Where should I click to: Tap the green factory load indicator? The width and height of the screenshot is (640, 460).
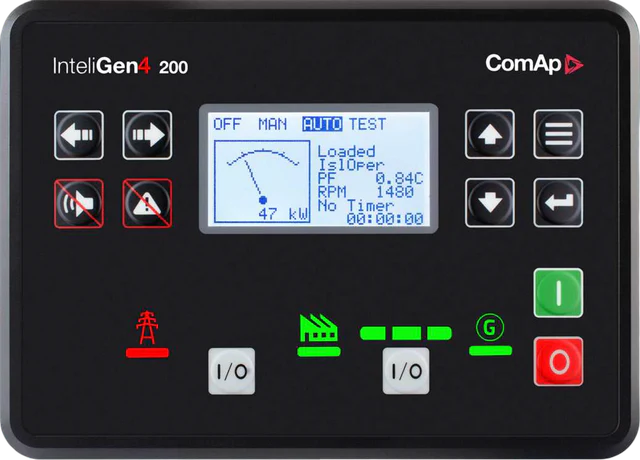tap(319, 328)
